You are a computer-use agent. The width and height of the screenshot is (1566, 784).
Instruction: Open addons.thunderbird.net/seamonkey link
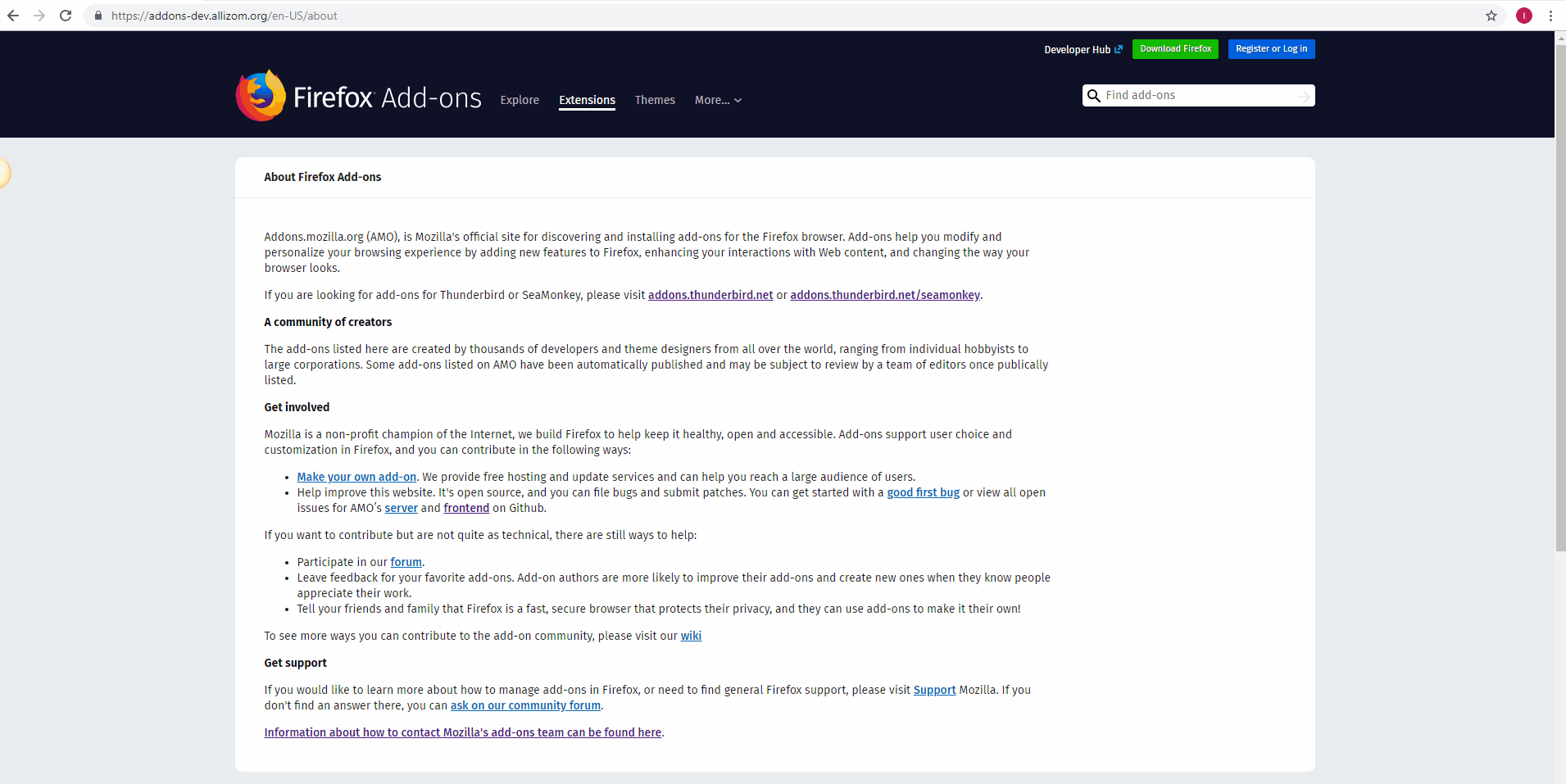tap(885, 295)
